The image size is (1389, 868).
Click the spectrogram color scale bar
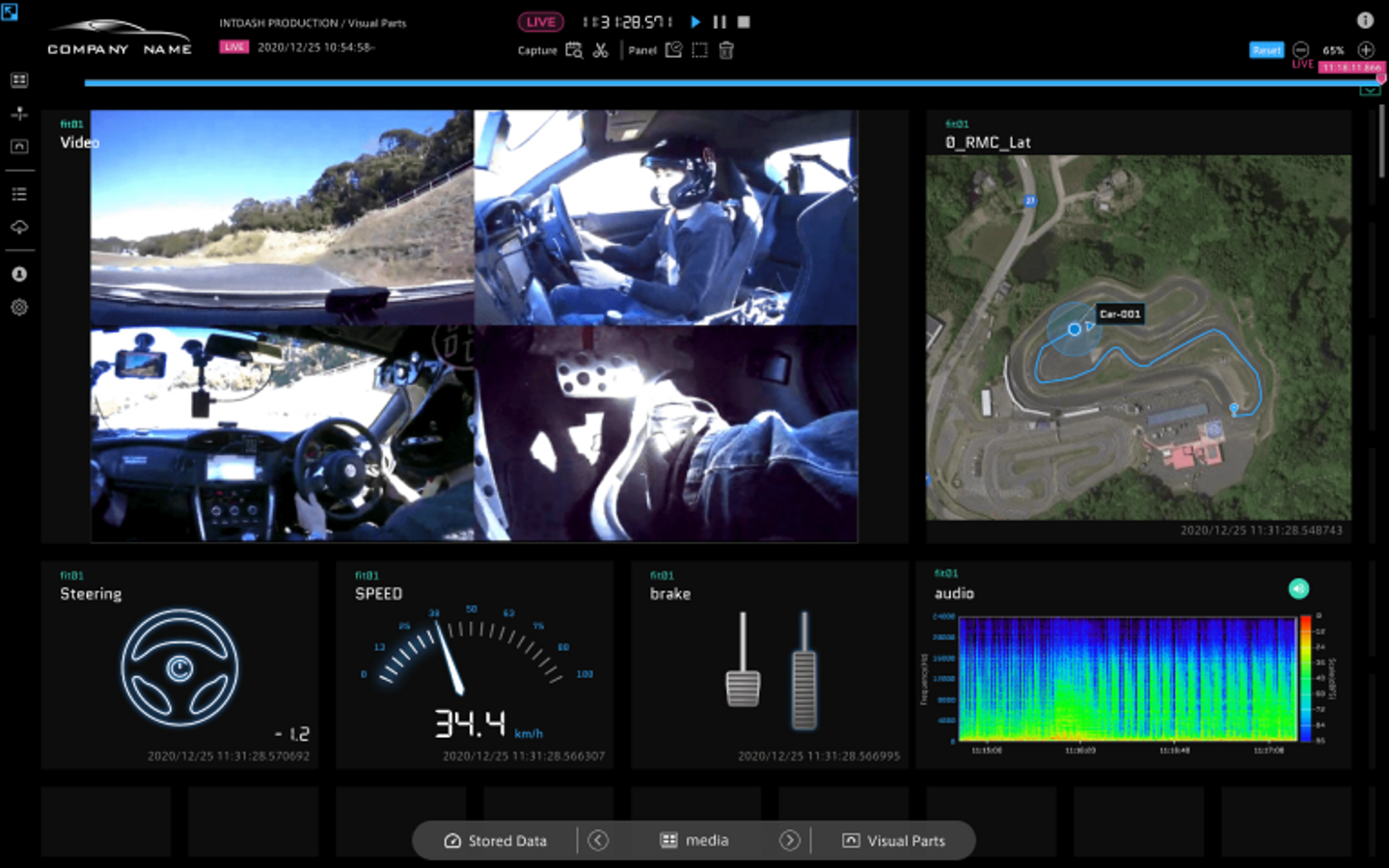point(1305,679)
